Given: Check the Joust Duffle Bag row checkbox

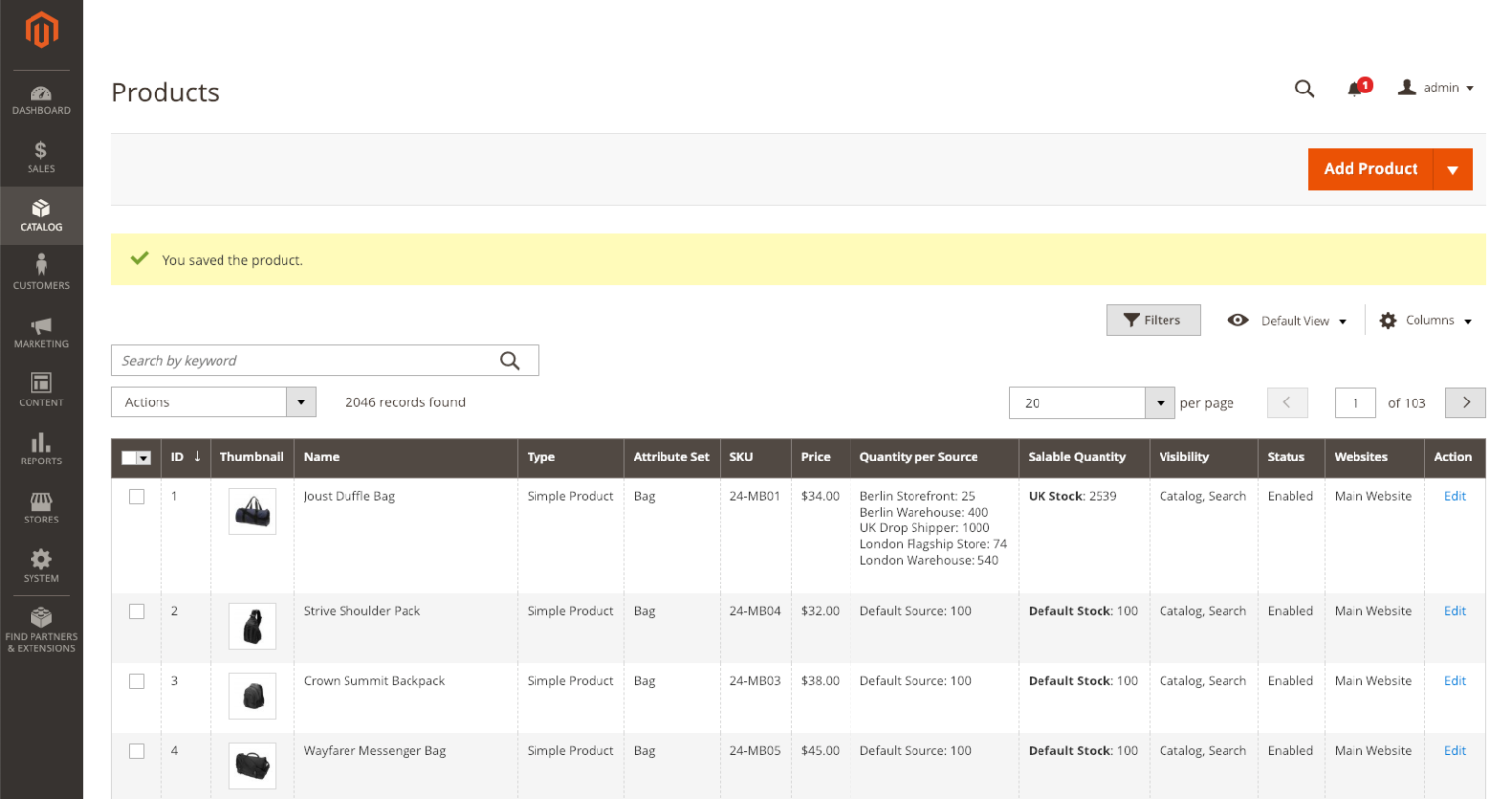Looking at the screenshot, I should click(x=136, y=495).
